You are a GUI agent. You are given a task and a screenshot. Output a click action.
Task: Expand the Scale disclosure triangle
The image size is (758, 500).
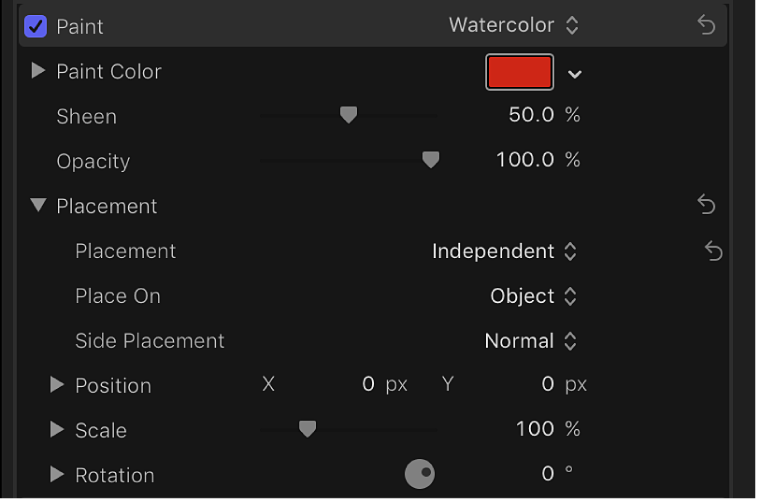(x=57, y=430)
